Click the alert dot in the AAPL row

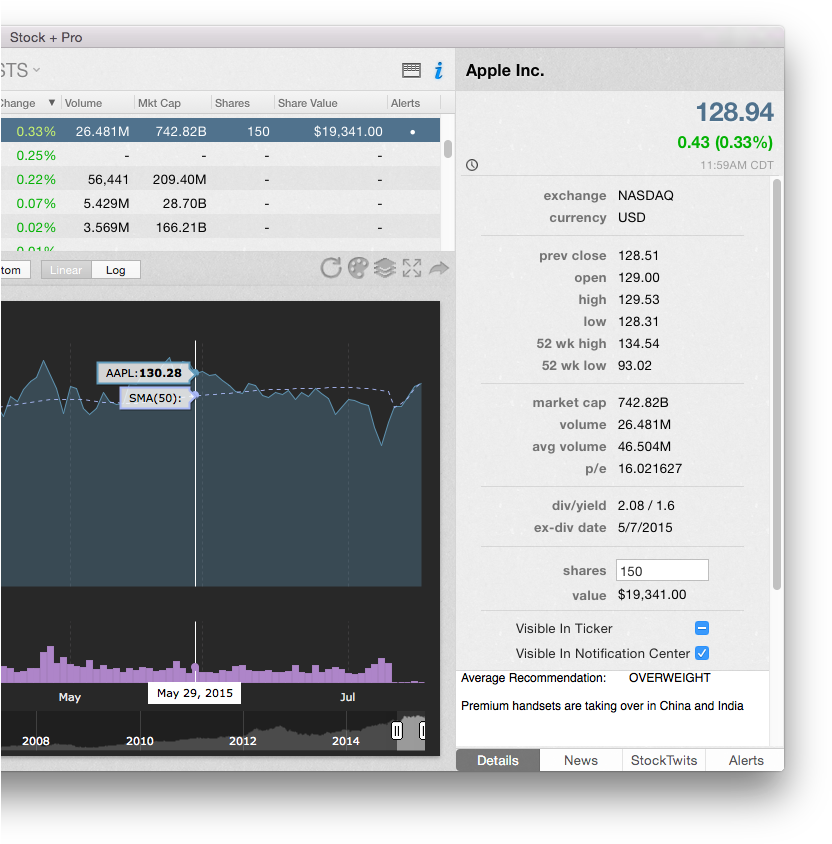[x=413, y=132]
